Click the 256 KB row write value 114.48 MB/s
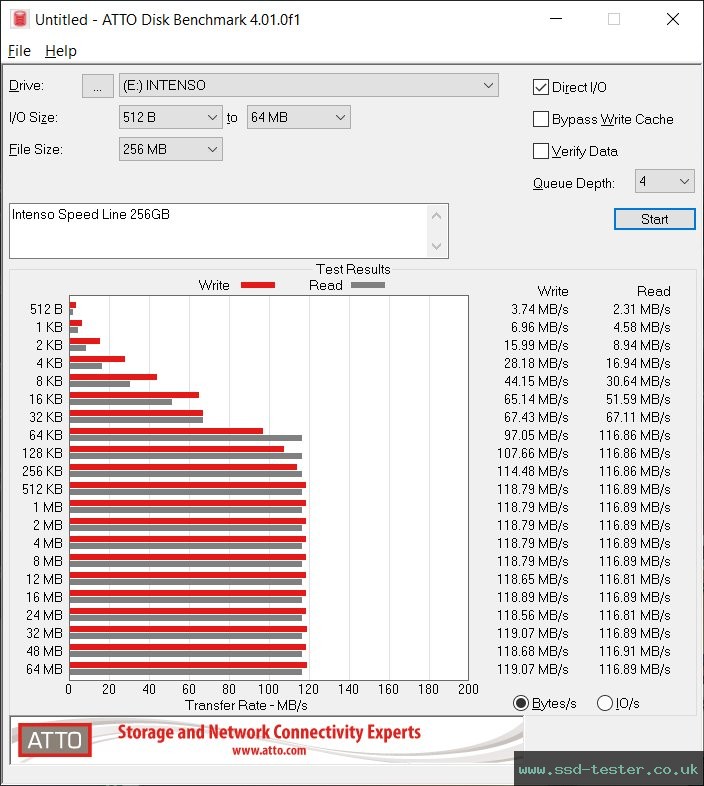Viewport: 704px width, 786px height. click(x=533, y=471)
